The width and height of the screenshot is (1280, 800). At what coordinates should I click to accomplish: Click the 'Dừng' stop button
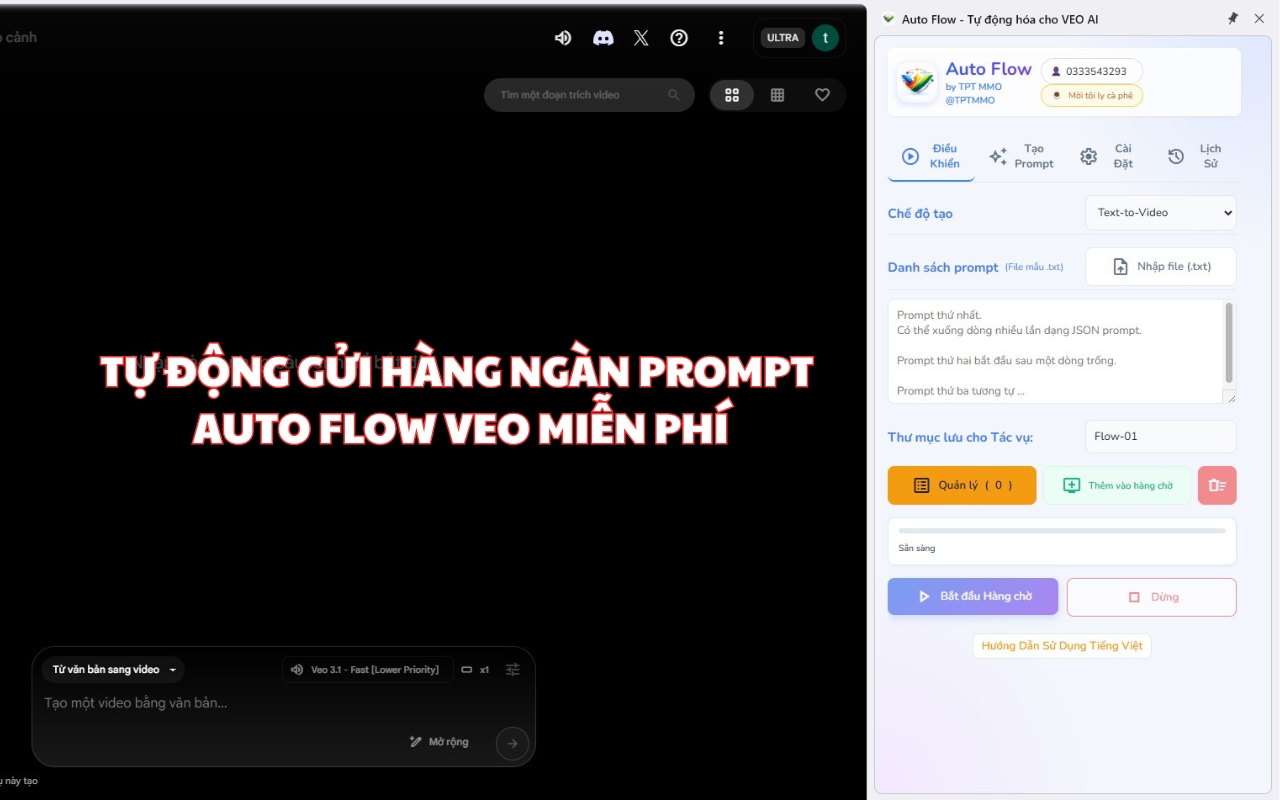click(1152, 597)
